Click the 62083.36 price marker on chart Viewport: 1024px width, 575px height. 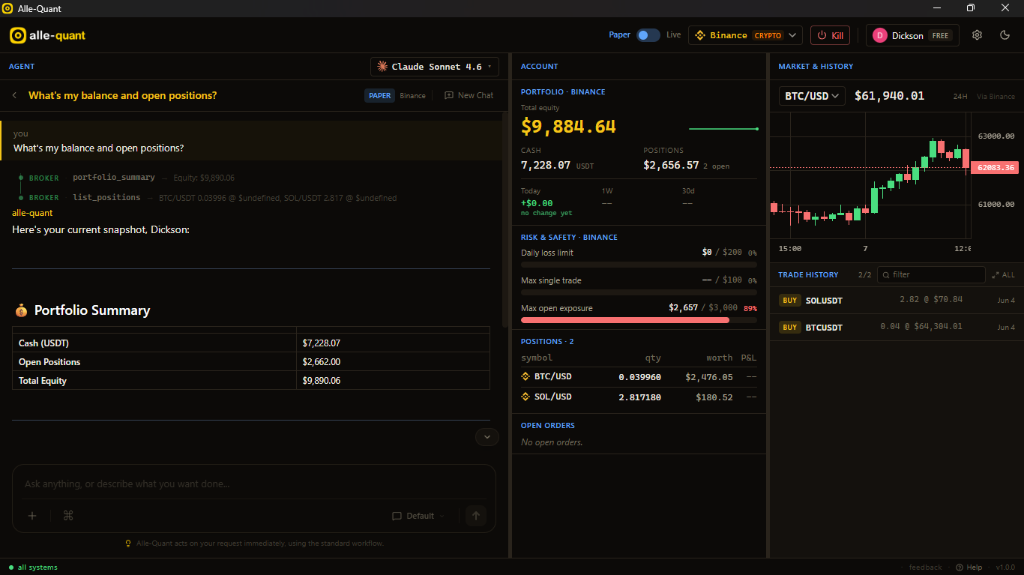coord(995,168)
